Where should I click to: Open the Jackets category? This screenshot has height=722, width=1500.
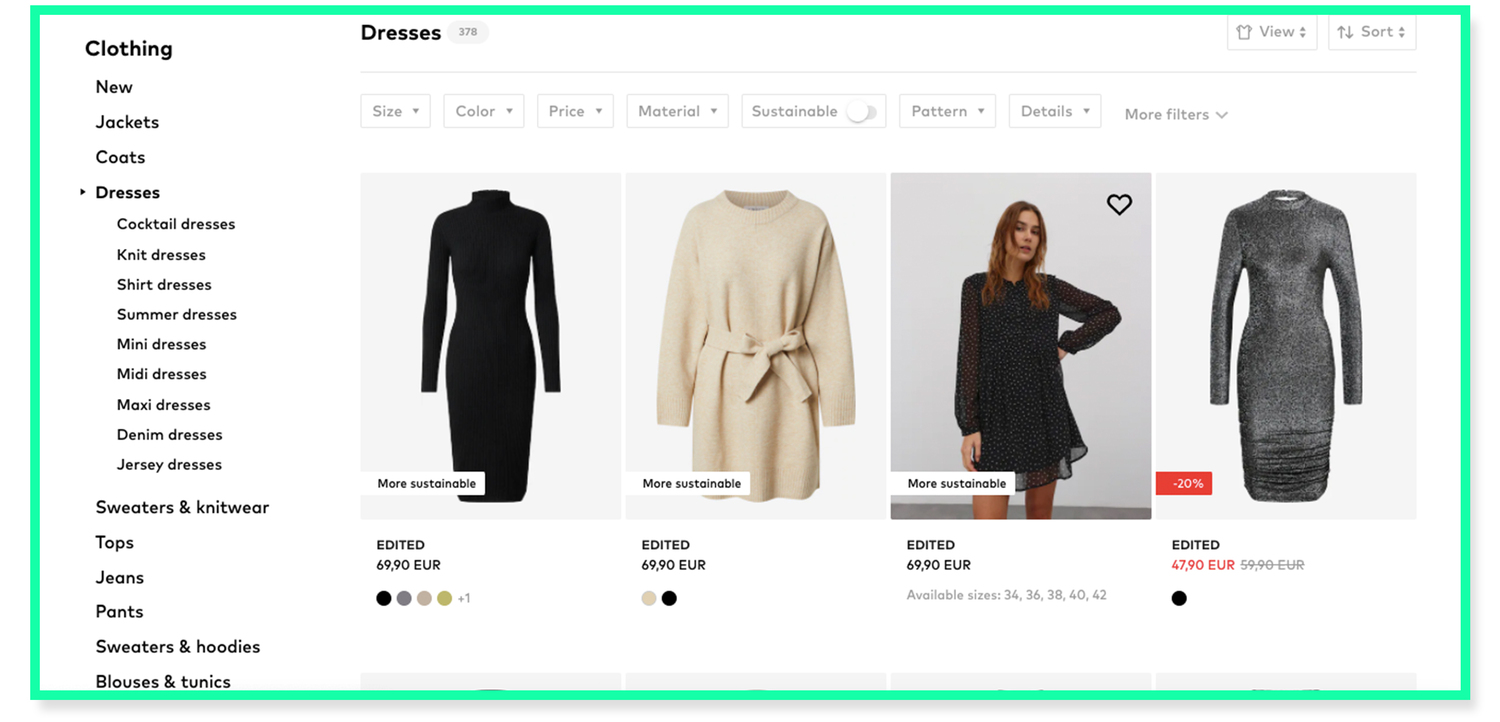tap(127, 122)
